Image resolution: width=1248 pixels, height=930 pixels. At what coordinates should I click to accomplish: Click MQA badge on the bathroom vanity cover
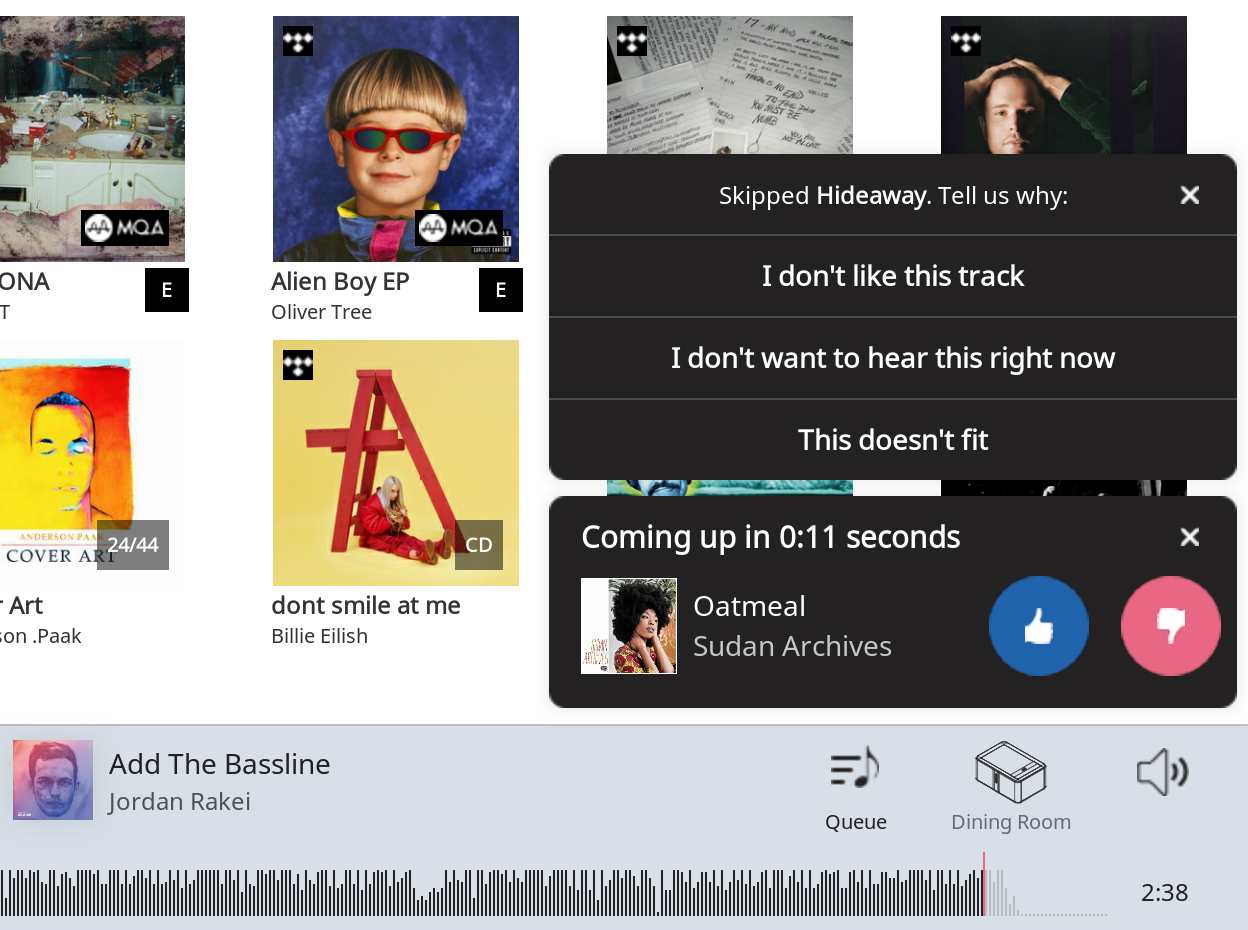125,229
